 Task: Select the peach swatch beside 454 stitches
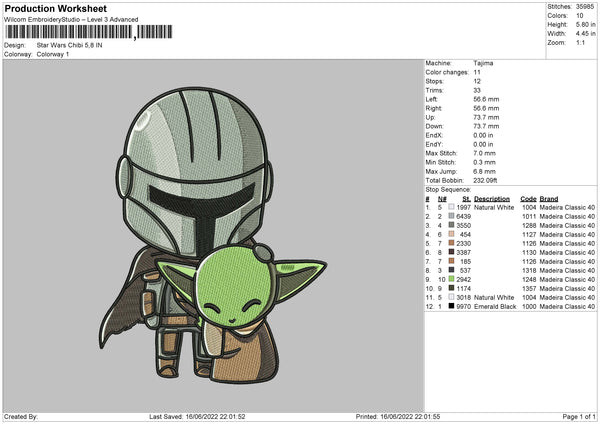[x=452, y=234]
